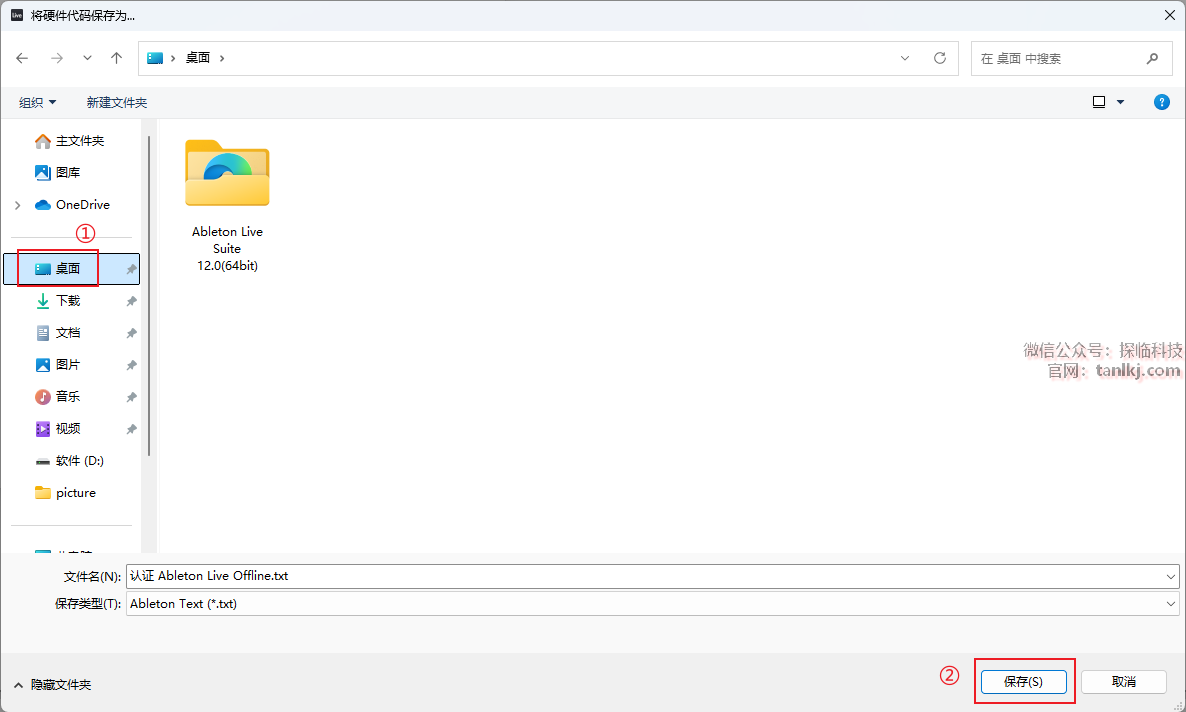Go to 音乐 folder in sidebar

[x=68, y=397]
